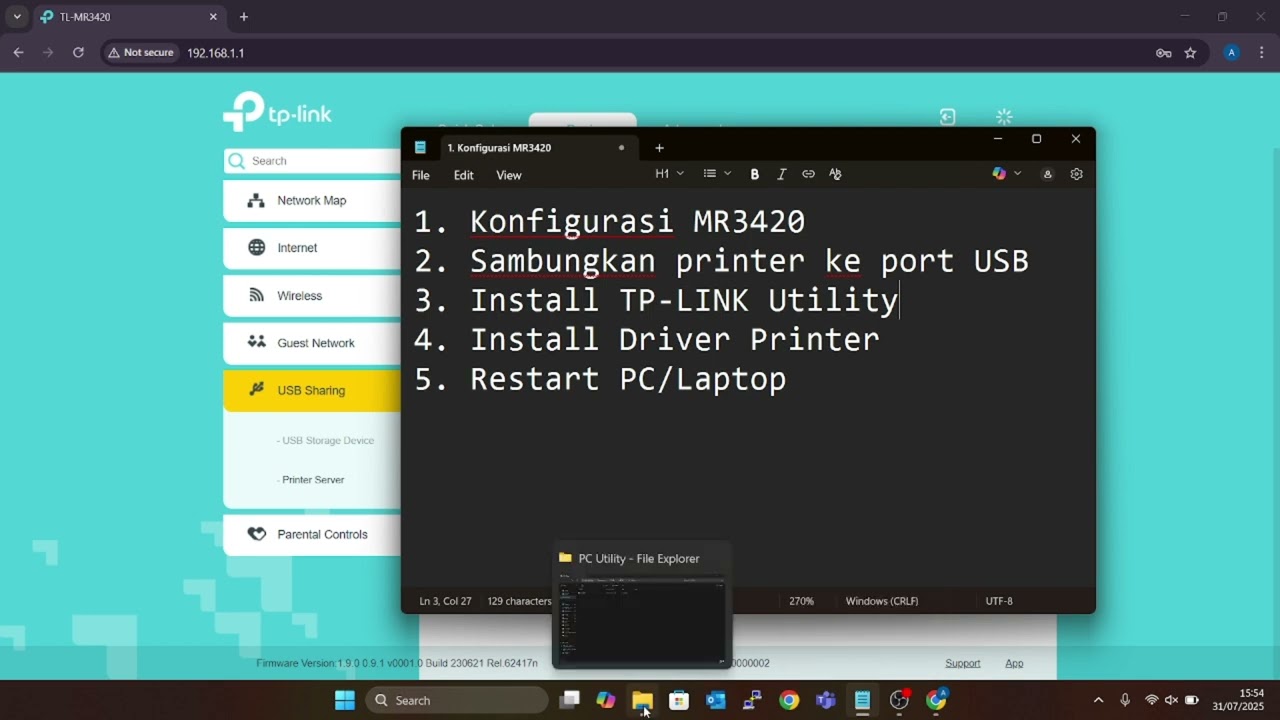This screenshot has width=1280, height=720.
Task: Click the Chrome address bar URL
Action: point(216,53)
